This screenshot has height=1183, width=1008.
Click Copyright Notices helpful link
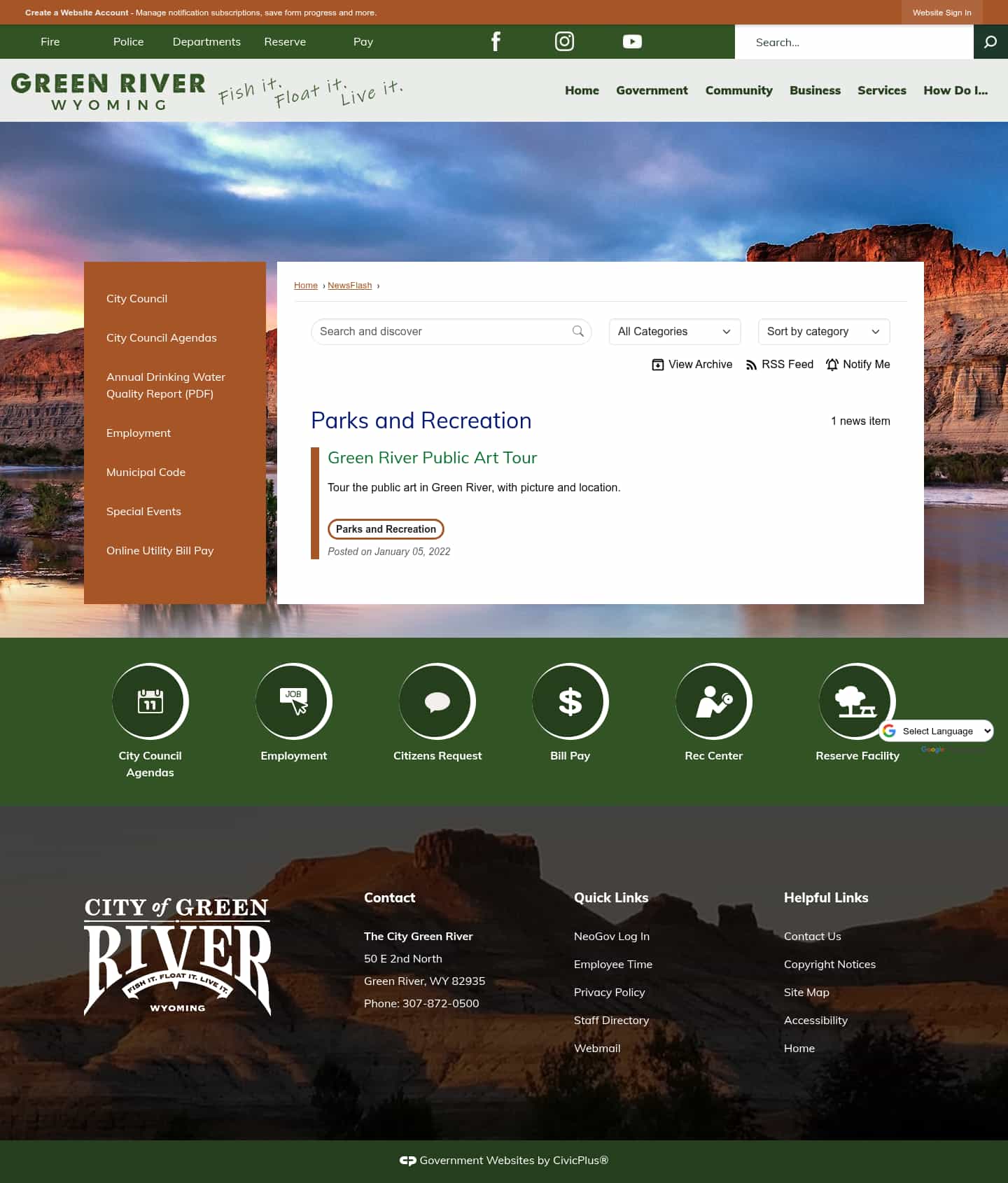tap(829, 965)
